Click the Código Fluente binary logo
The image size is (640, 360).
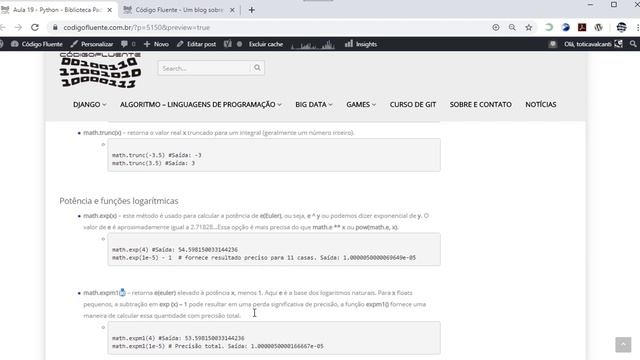point(100,70)
